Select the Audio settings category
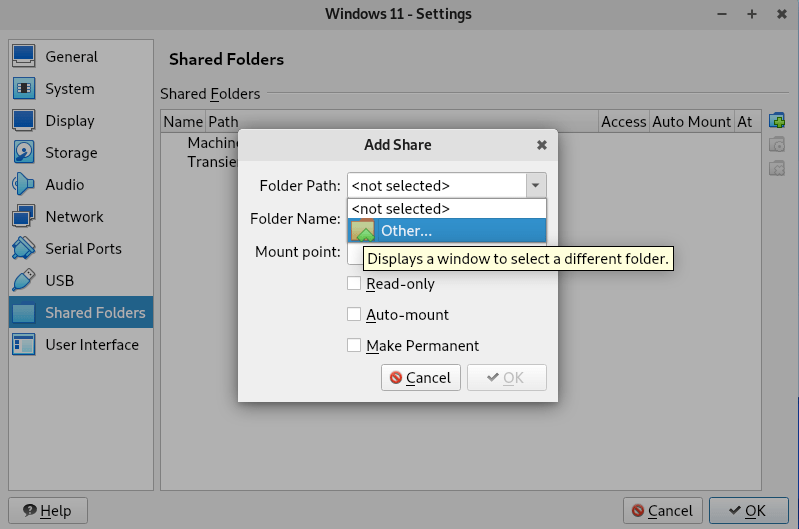Viewport: 799px width, 529px height. [81, 184]
